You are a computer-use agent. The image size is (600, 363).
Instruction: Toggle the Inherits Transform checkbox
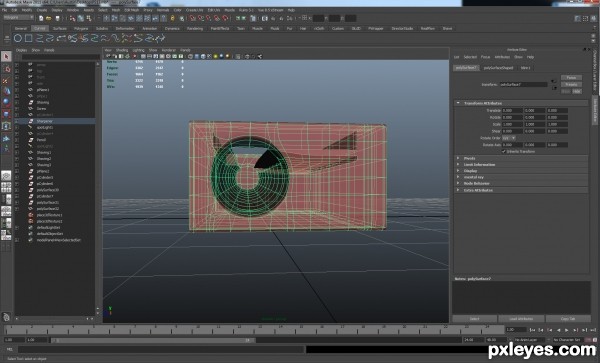click(x=504, y=151)
